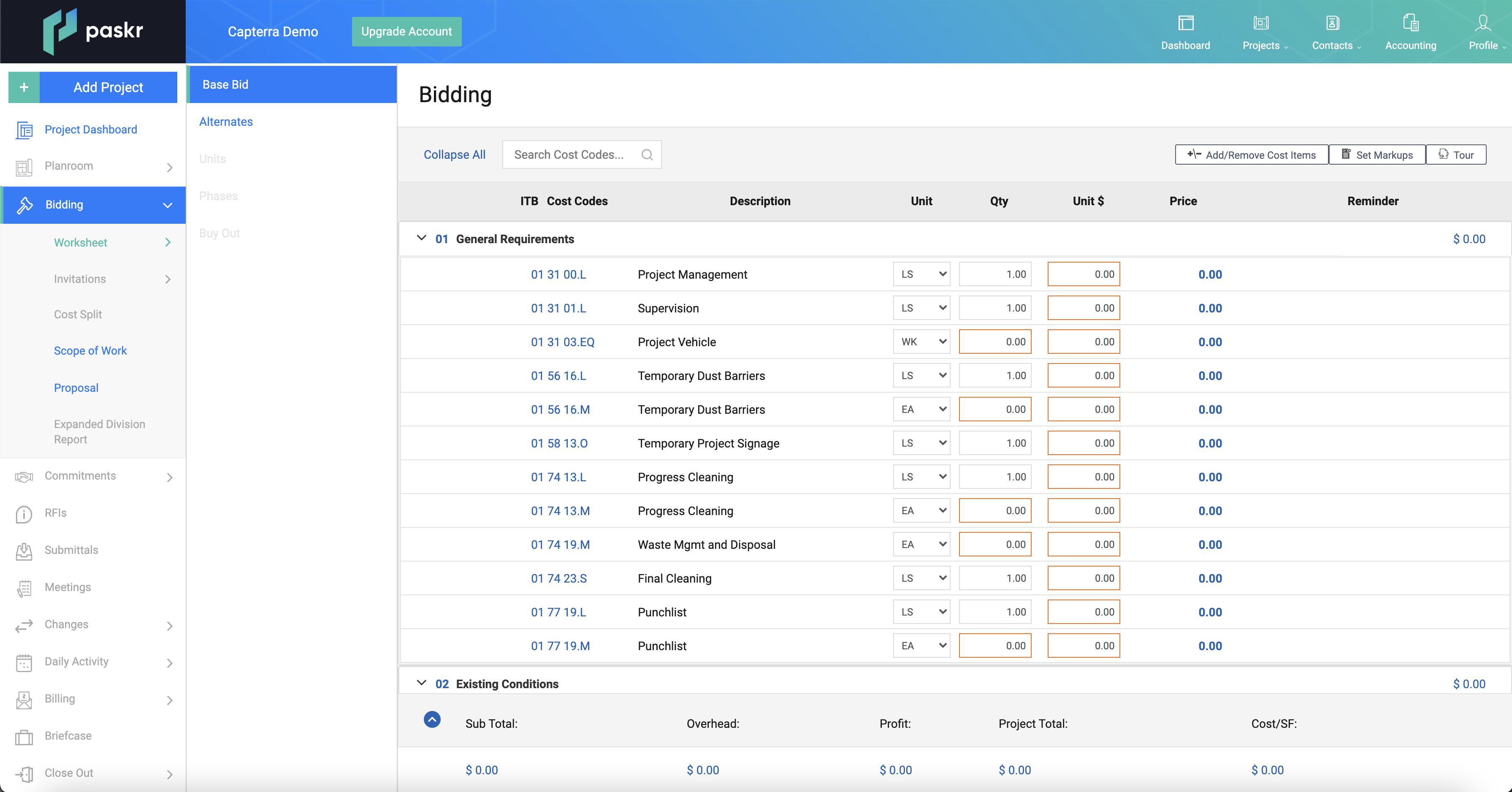This screenshot has width=1512, height=792.
Task: Click the Set Markups button
Action: point(1377,155)
